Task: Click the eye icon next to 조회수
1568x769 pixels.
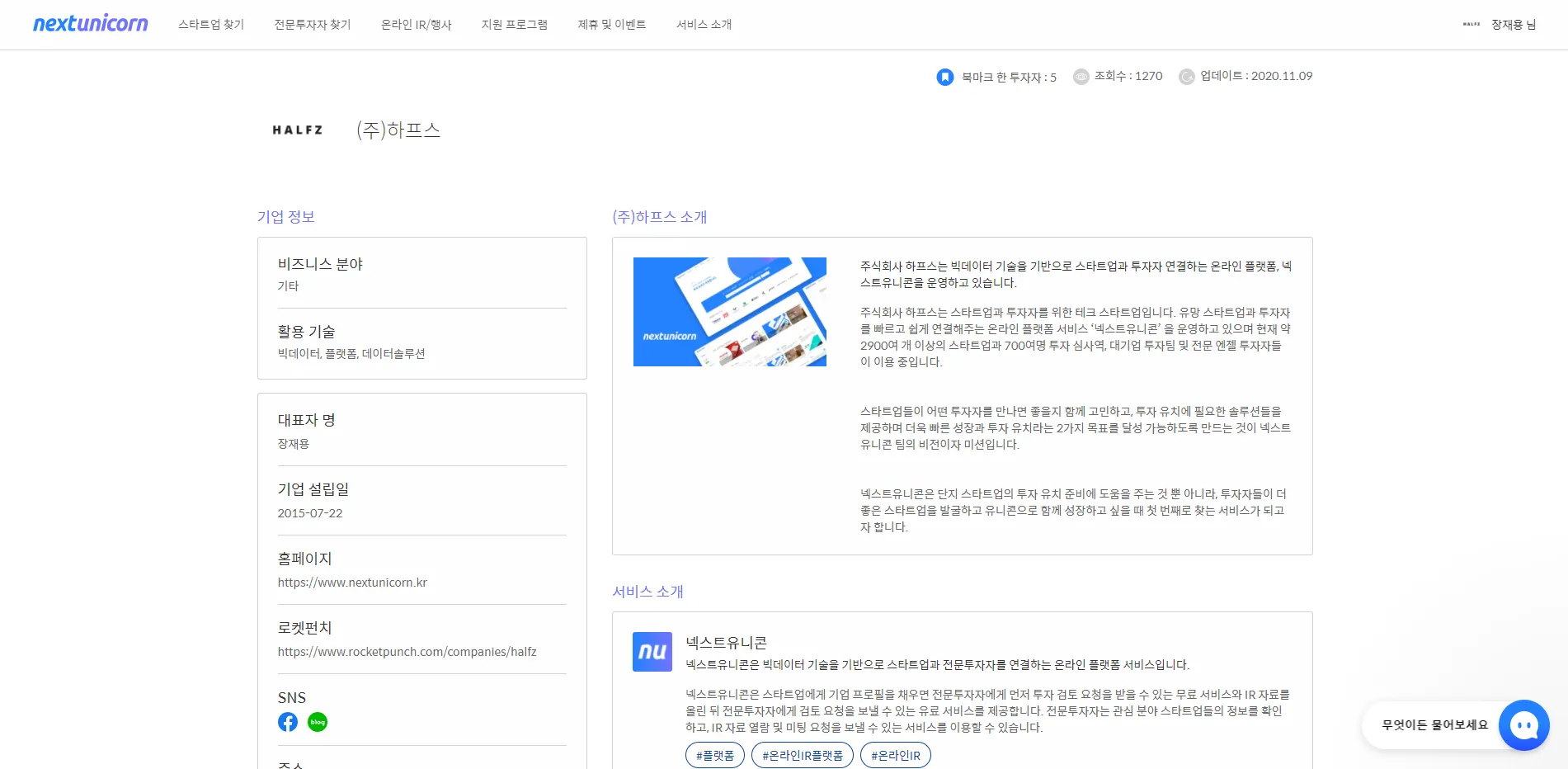Action: 1081,77
